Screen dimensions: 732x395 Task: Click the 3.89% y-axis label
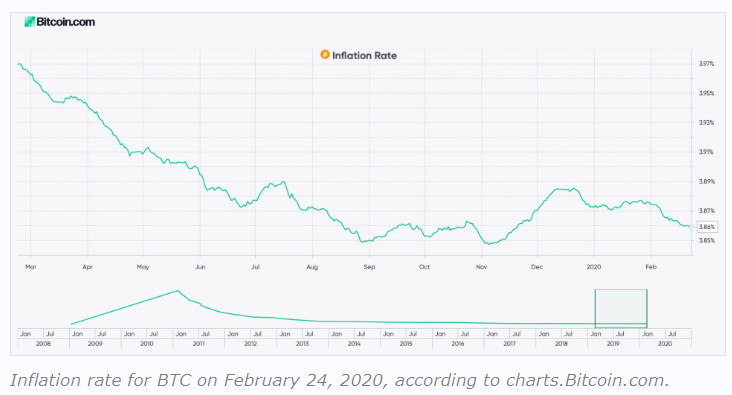point(706,181)
